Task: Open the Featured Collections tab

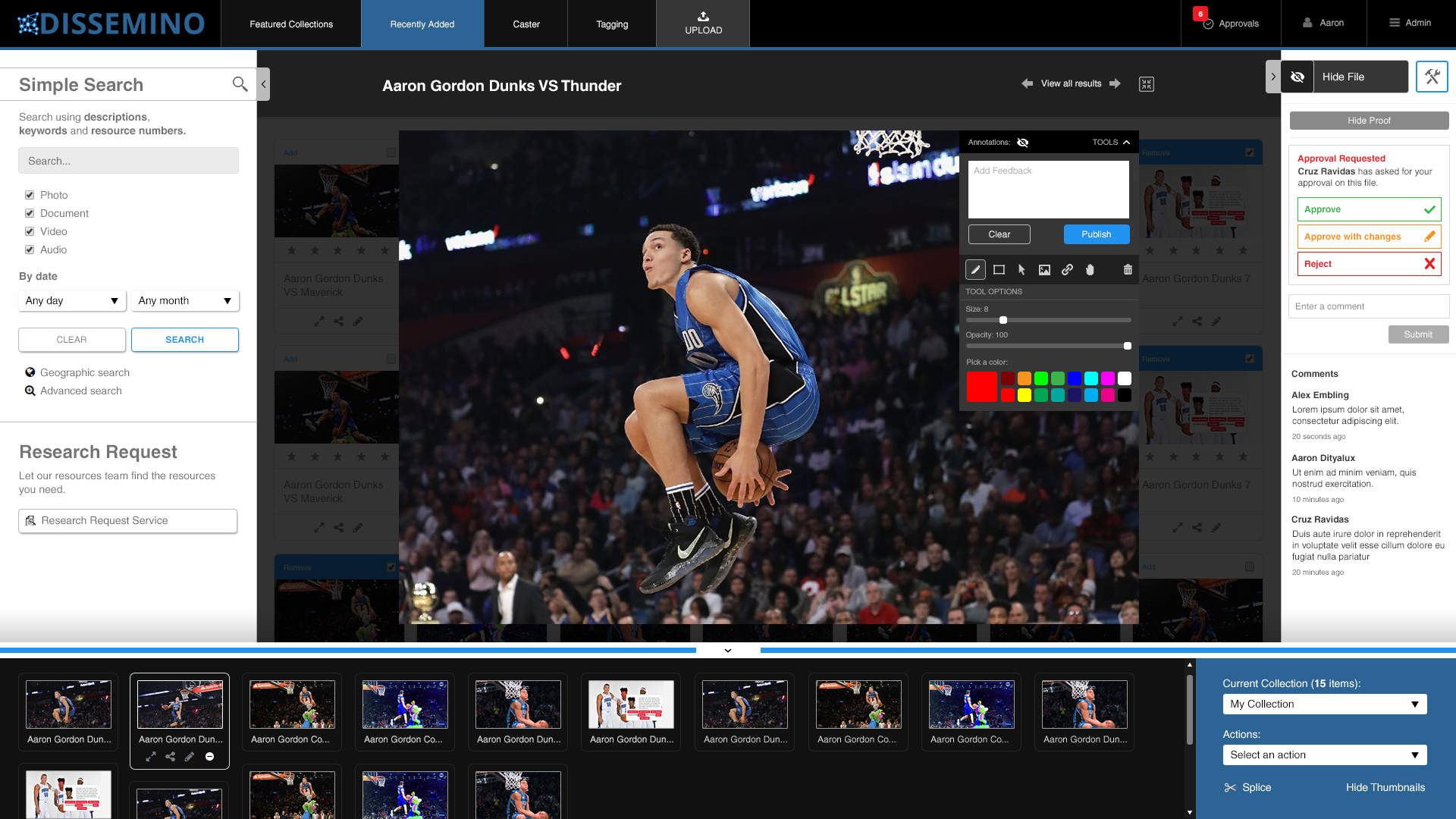Action: (291, 24)
